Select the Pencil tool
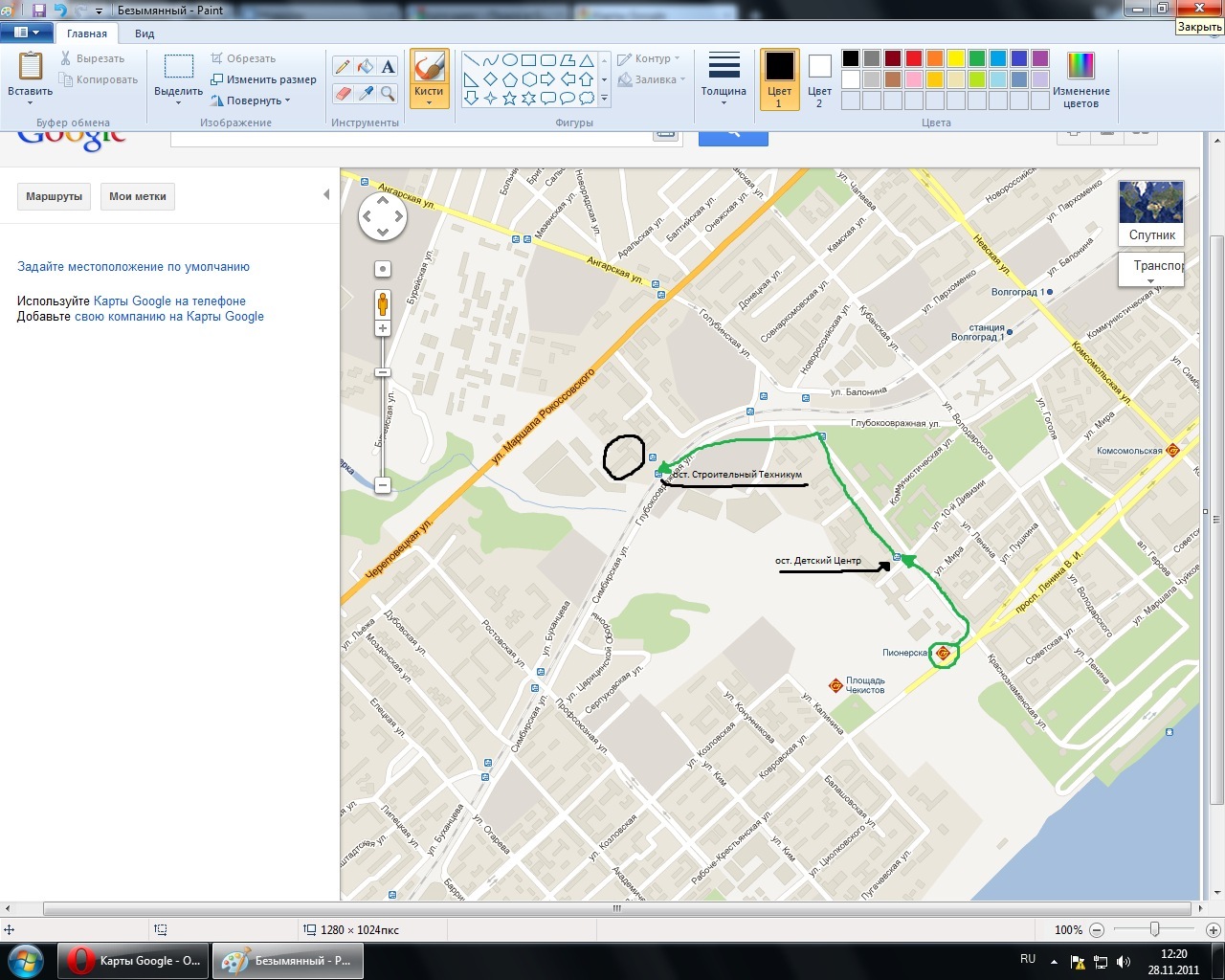Viewport: 1225px width, 980px height. pos(343,66)
